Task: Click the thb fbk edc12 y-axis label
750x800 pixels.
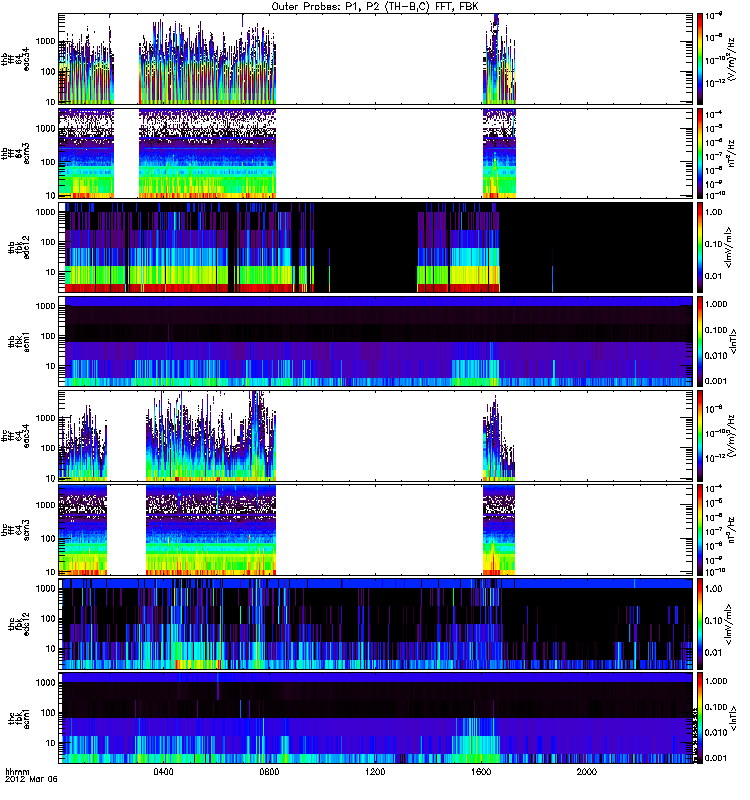Action: pyautogui.click(x=19, y=247)
